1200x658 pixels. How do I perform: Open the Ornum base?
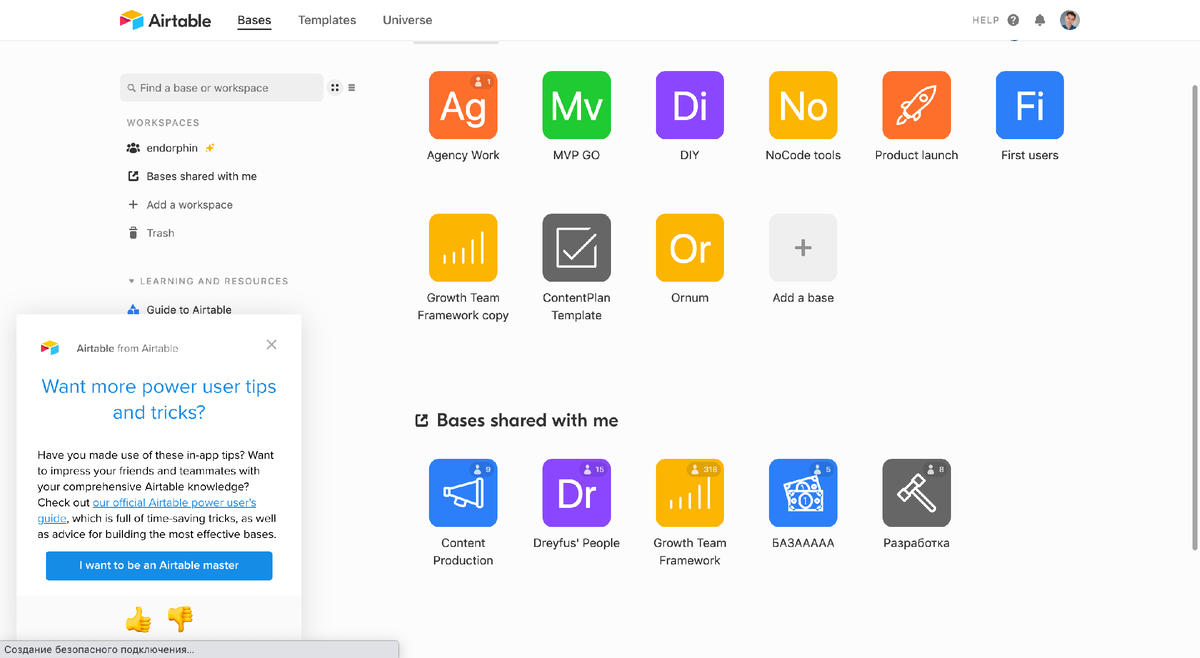[x=689, y=248]
